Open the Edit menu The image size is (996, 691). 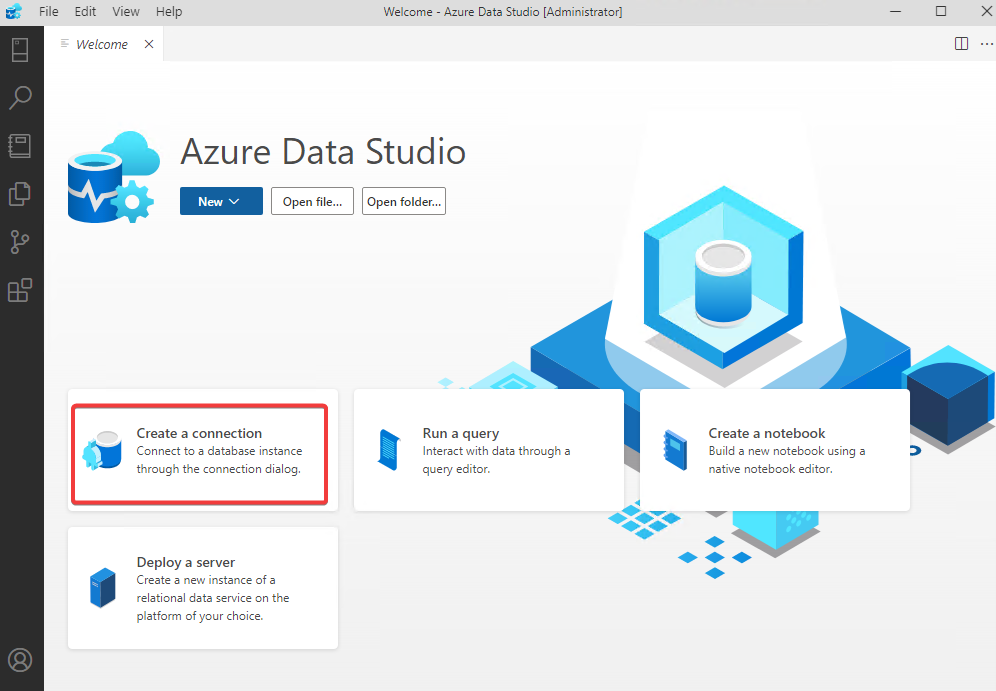(x=85, y=11)
